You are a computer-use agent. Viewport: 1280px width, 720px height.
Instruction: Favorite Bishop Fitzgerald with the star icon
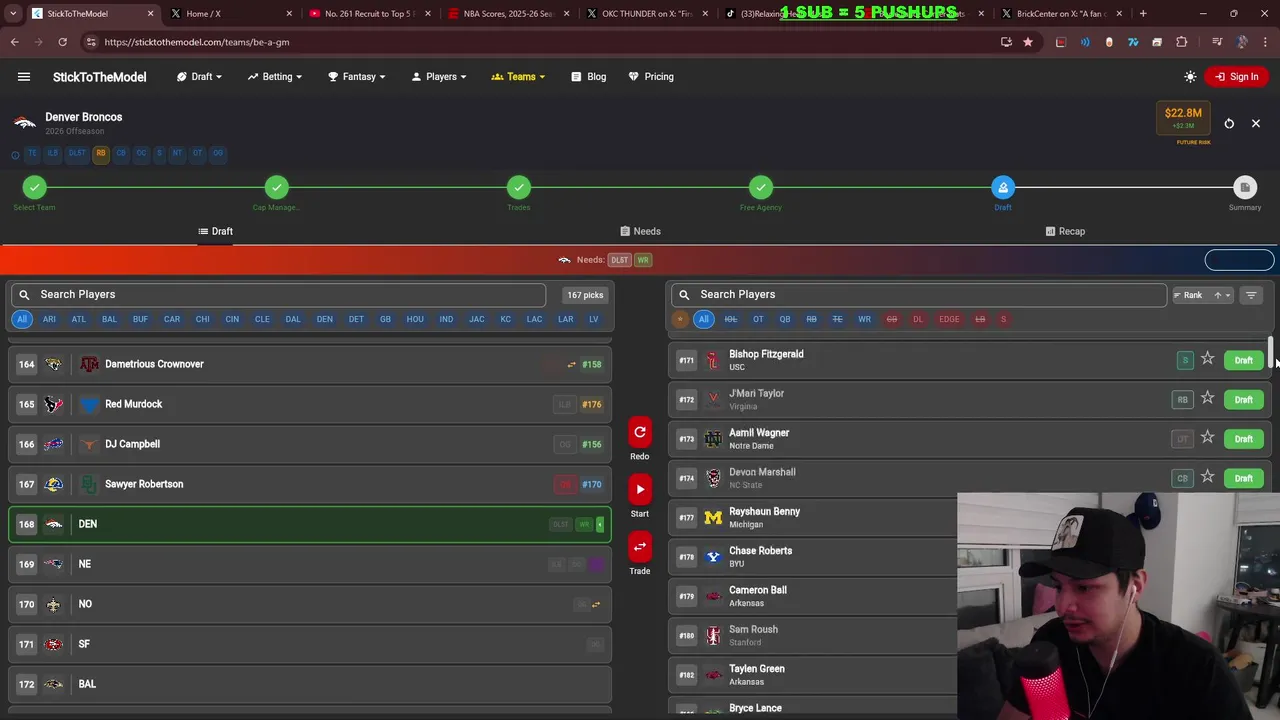pyautogui.click(x=1207, y=359)
